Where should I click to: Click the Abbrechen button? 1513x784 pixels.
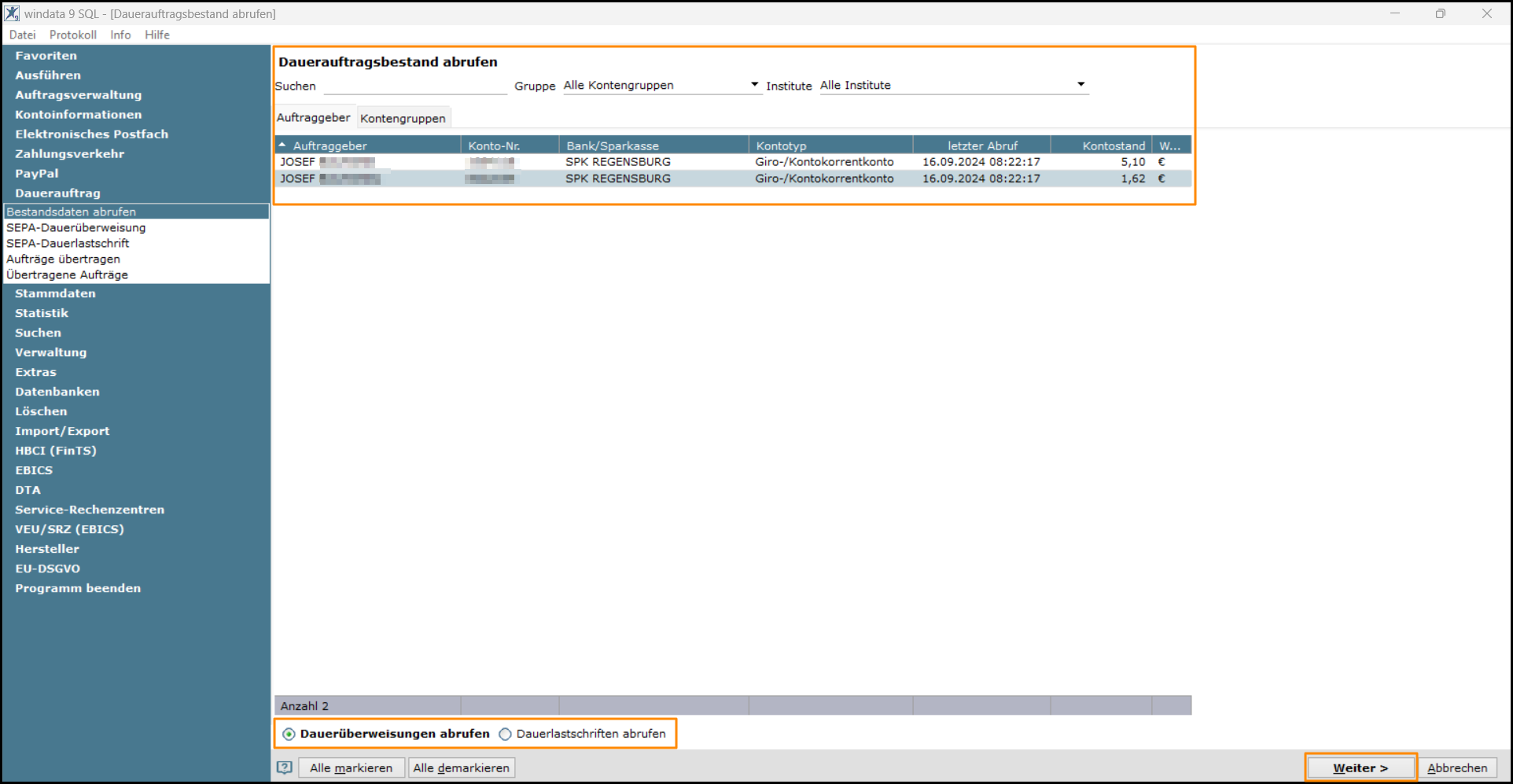pos(1457,767)
